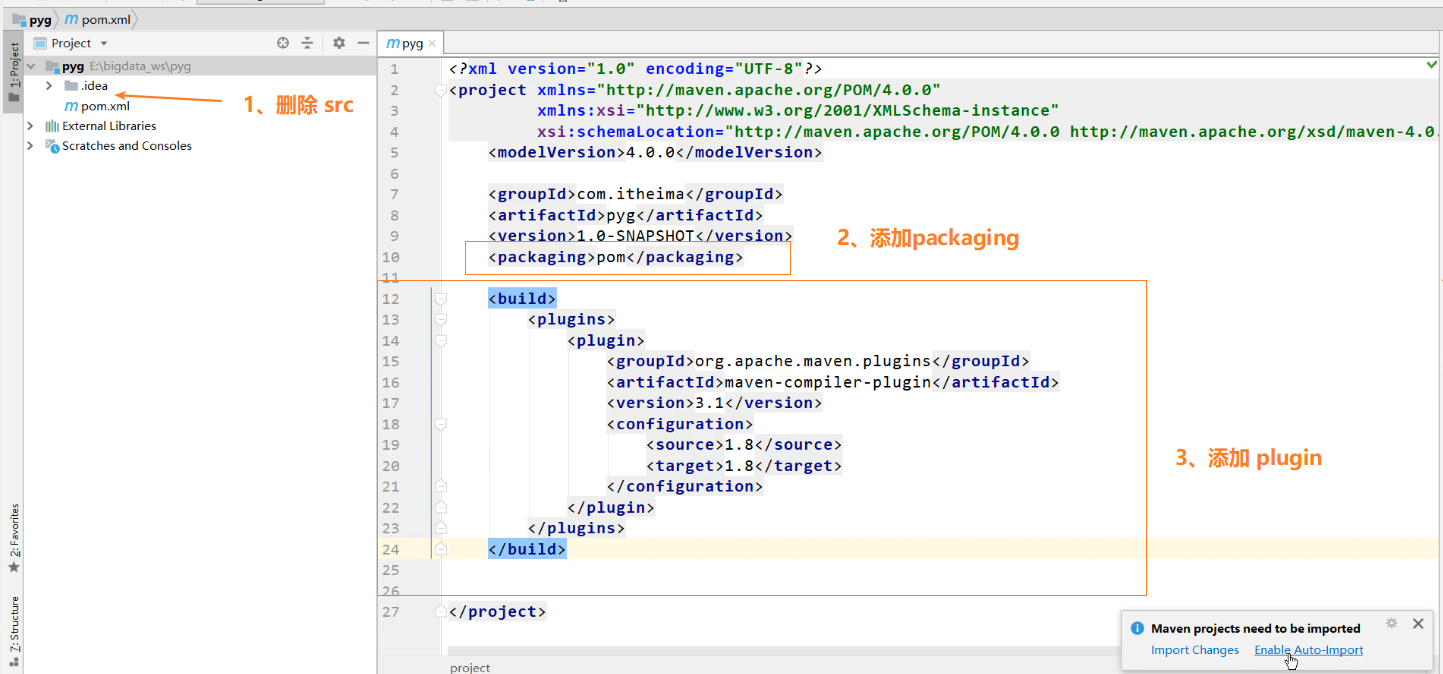
Task: Click the pyg module folder icon in tree
Action: 52,67
